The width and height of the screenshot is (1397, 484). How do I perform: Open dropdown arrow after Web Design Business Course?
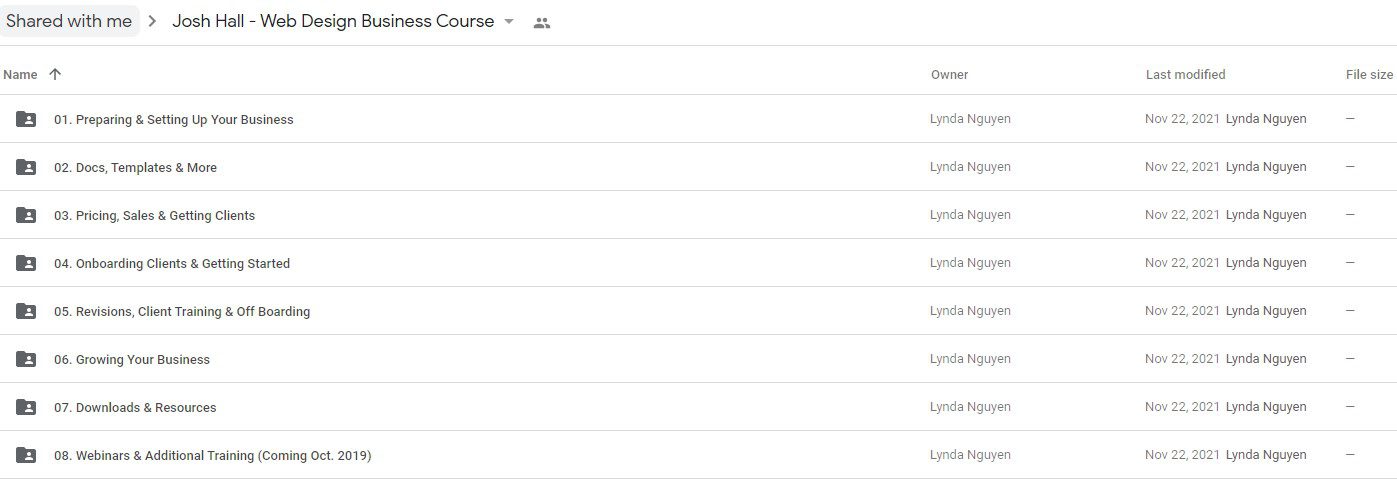click(x=509, y=22)
